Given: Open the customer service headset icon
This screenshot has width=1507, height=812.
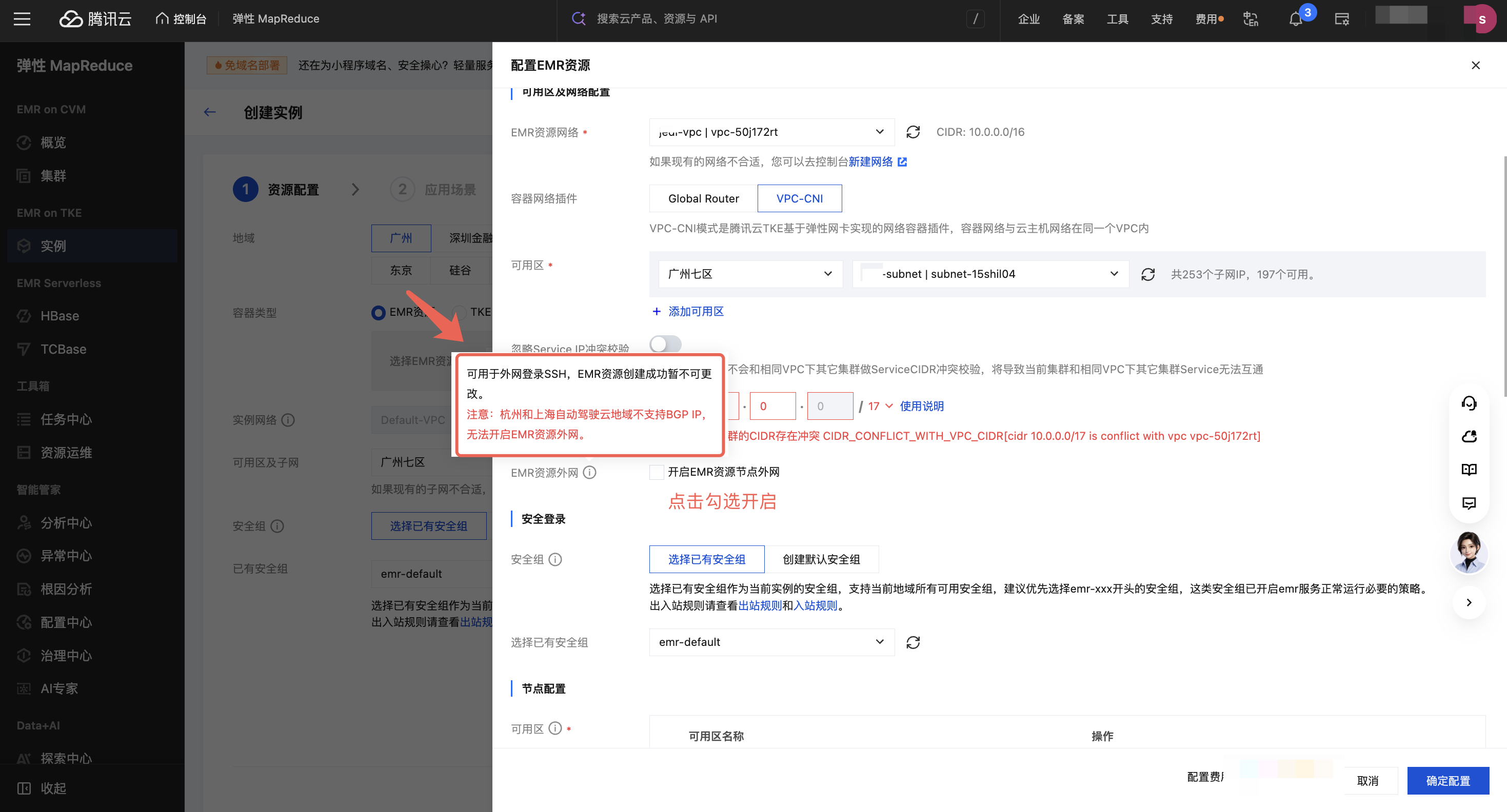Looking at the screenshot, I should pyautogui.click(x=1469, y=403).
